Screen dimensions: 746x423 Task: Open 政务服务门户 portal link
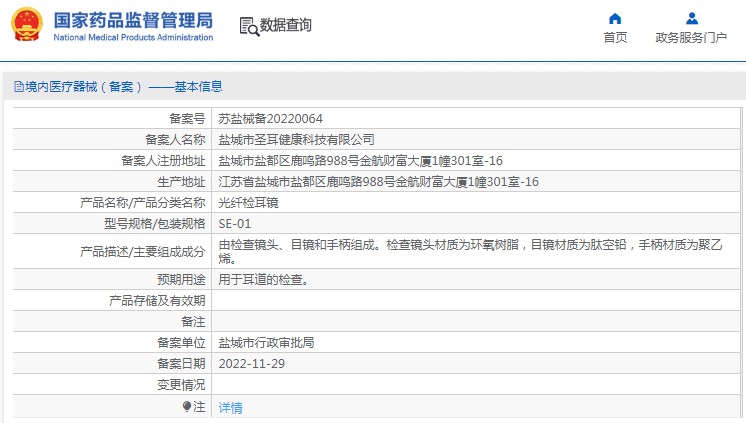coord(691,38)
